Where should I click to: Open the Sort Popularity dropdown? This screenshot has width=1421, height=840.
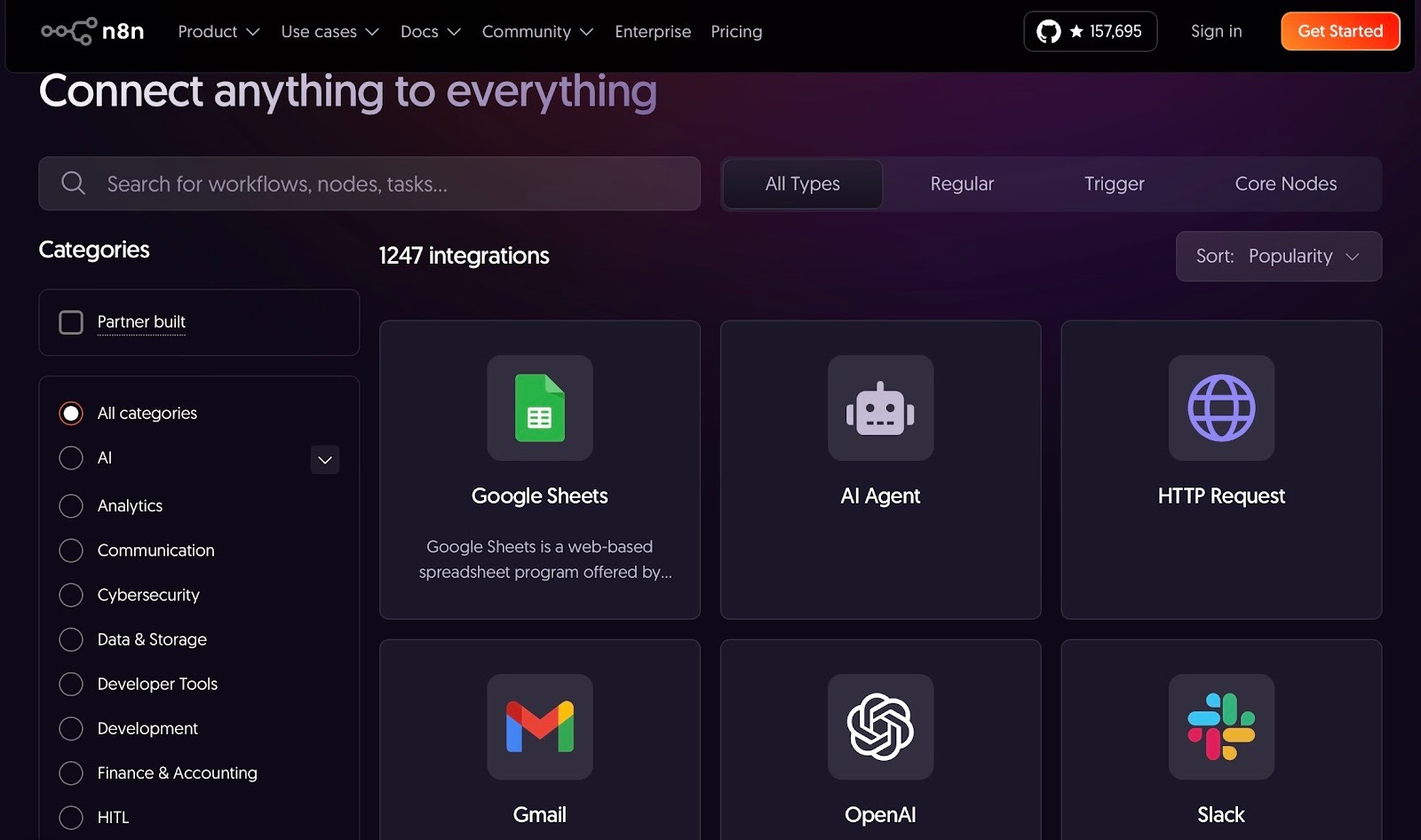click(x=1278, y=257)
